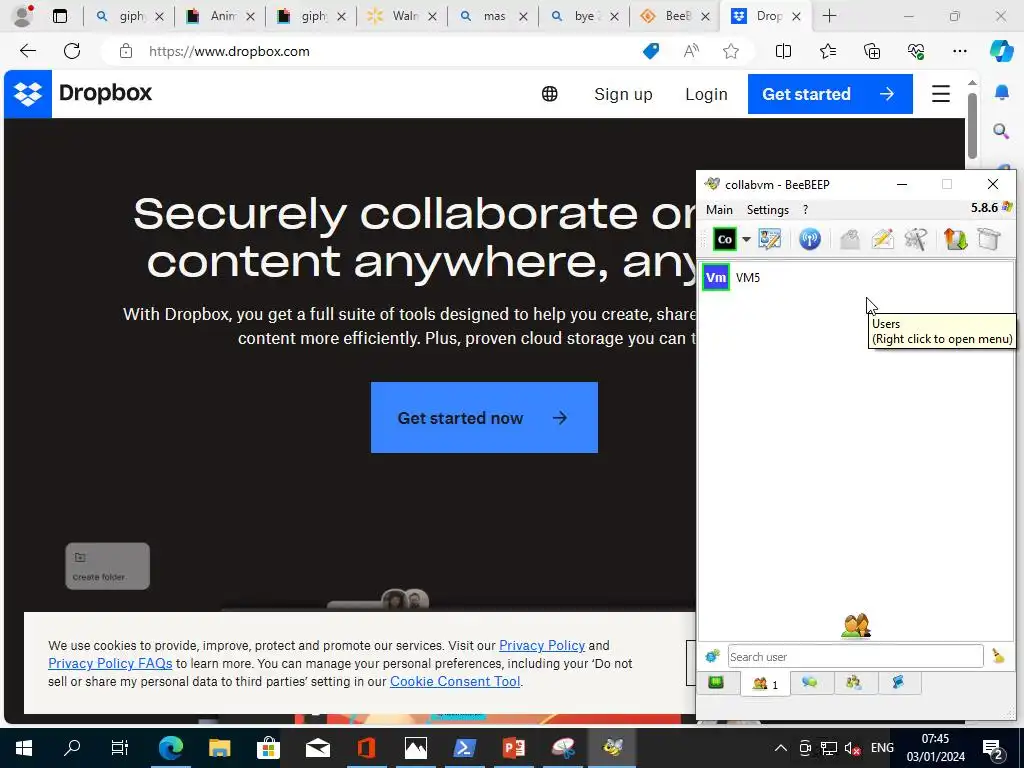Click the write message pencil-envelope icon
1024x768 pixels.
(882, 239)
